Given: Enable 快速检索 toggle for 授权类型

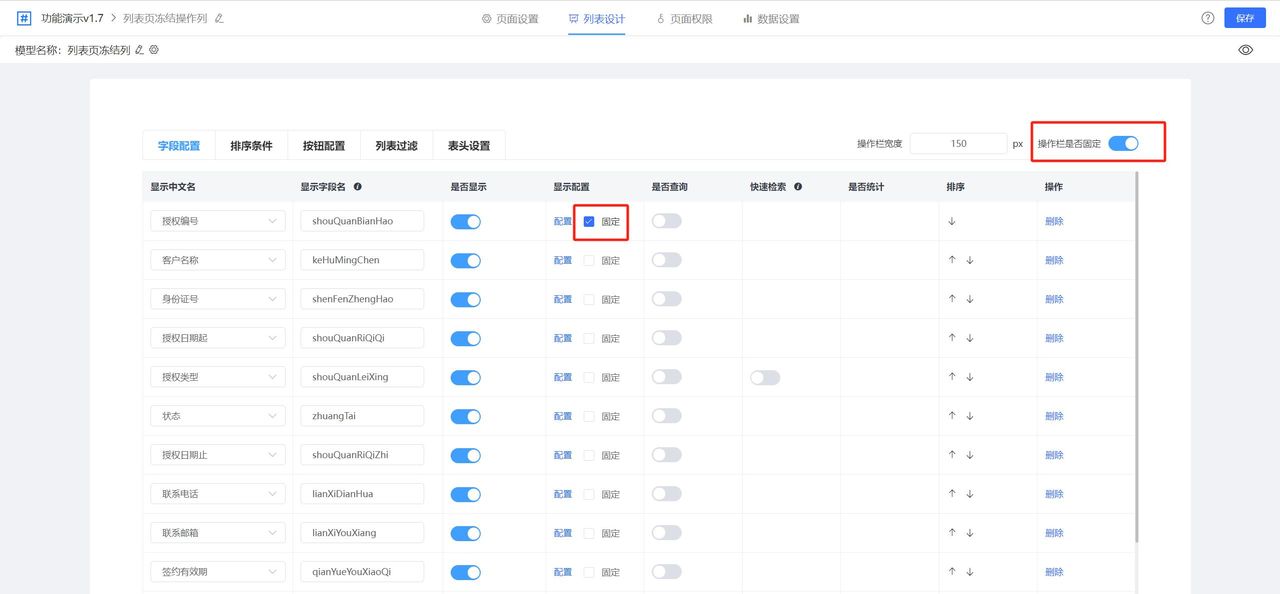Looking at the screenshot, I should pyautogui.click(x=765, y=377).
